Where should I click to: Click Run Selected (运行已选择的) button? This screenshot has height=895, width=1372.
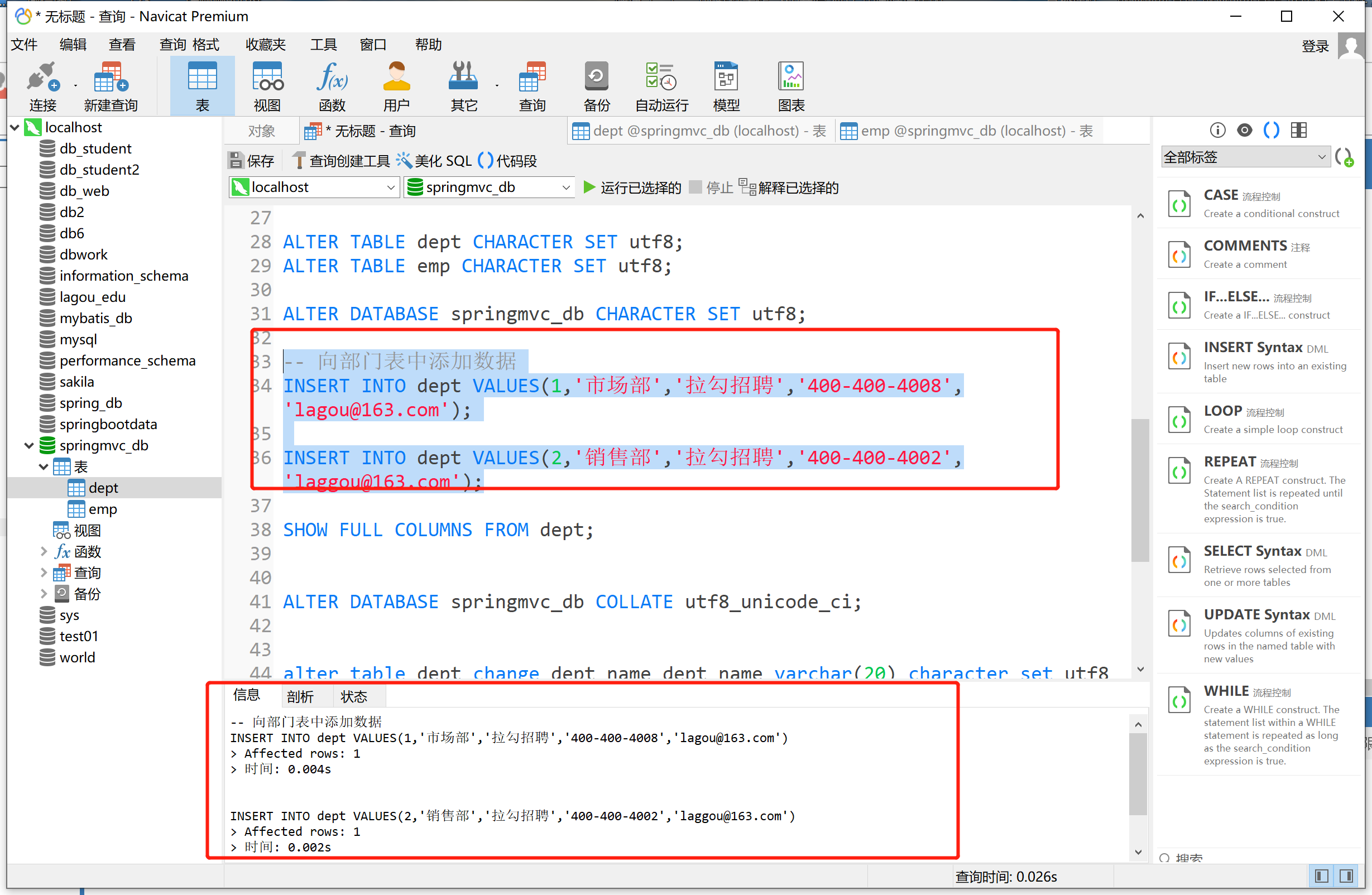click(632, 187)
